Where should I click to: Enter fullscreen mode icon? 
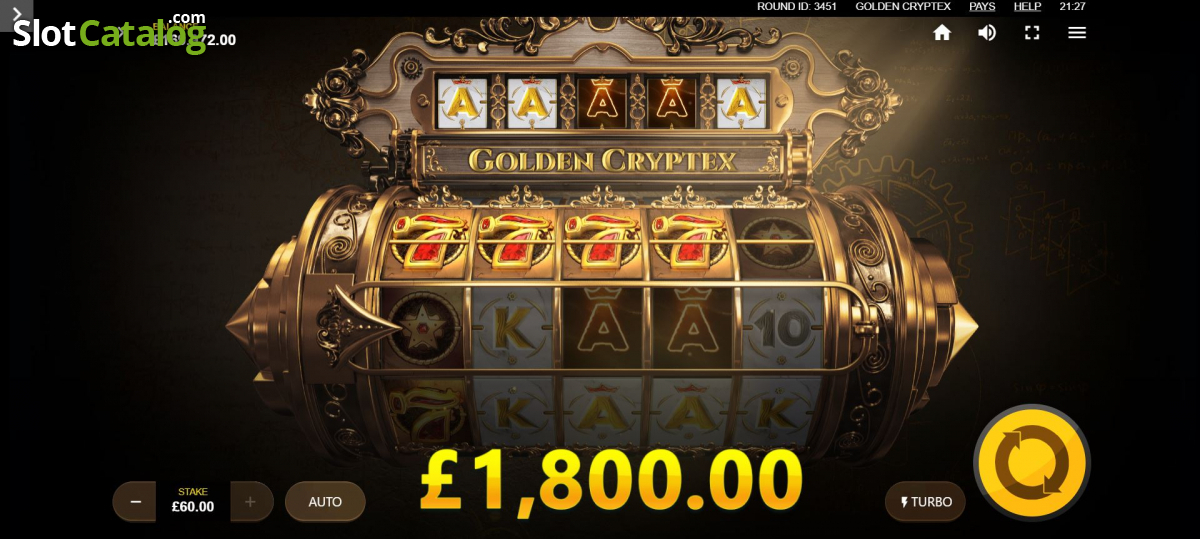[x=1032, y=32]
